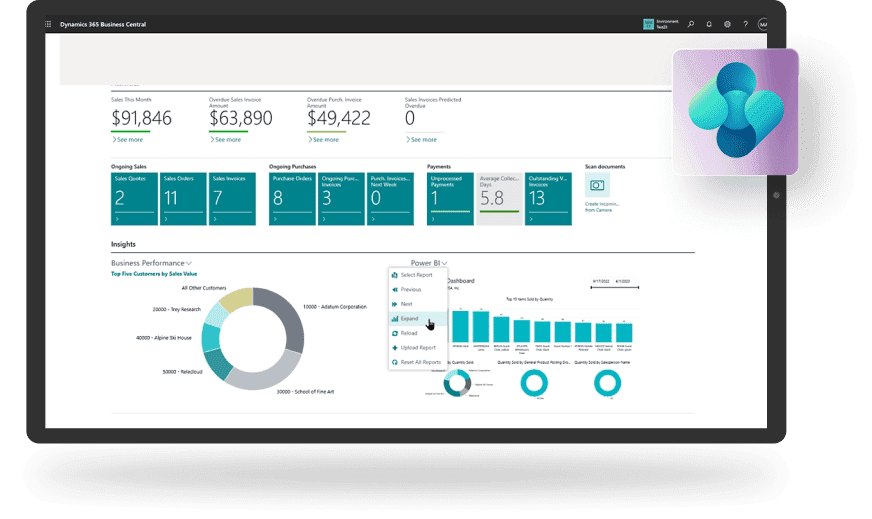Click the 0 predicted overdue value
The image size is (872, 519).
tap(410, 118)
